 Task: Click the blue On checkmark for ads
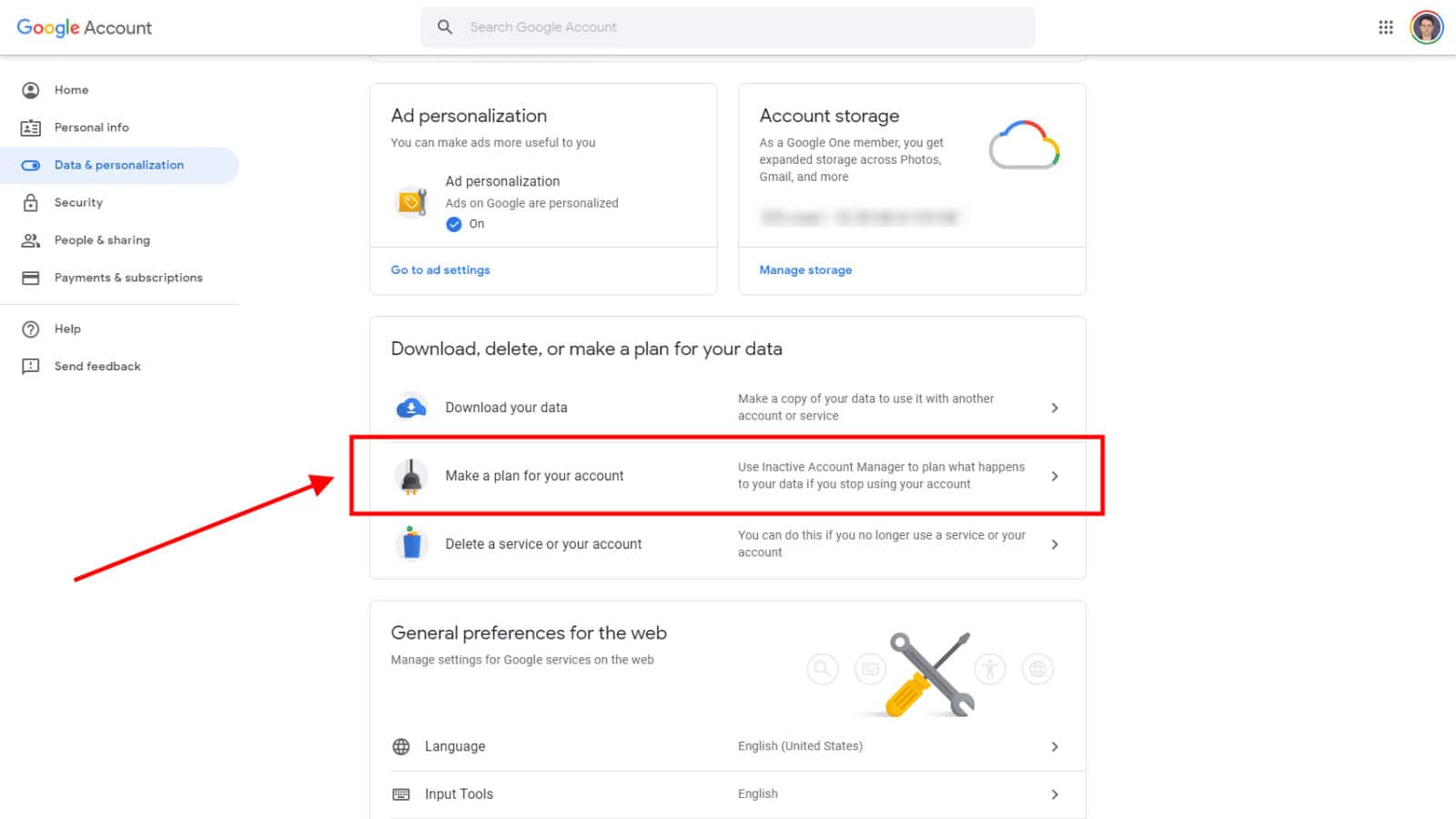click(x=454, y=224)
